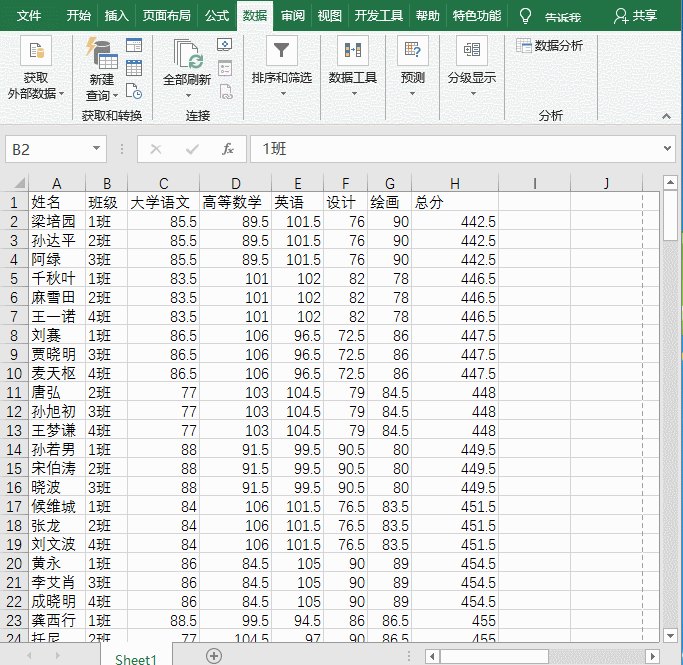
Task: Collapse the ribbon with the caret
Action: click(666, 116)
